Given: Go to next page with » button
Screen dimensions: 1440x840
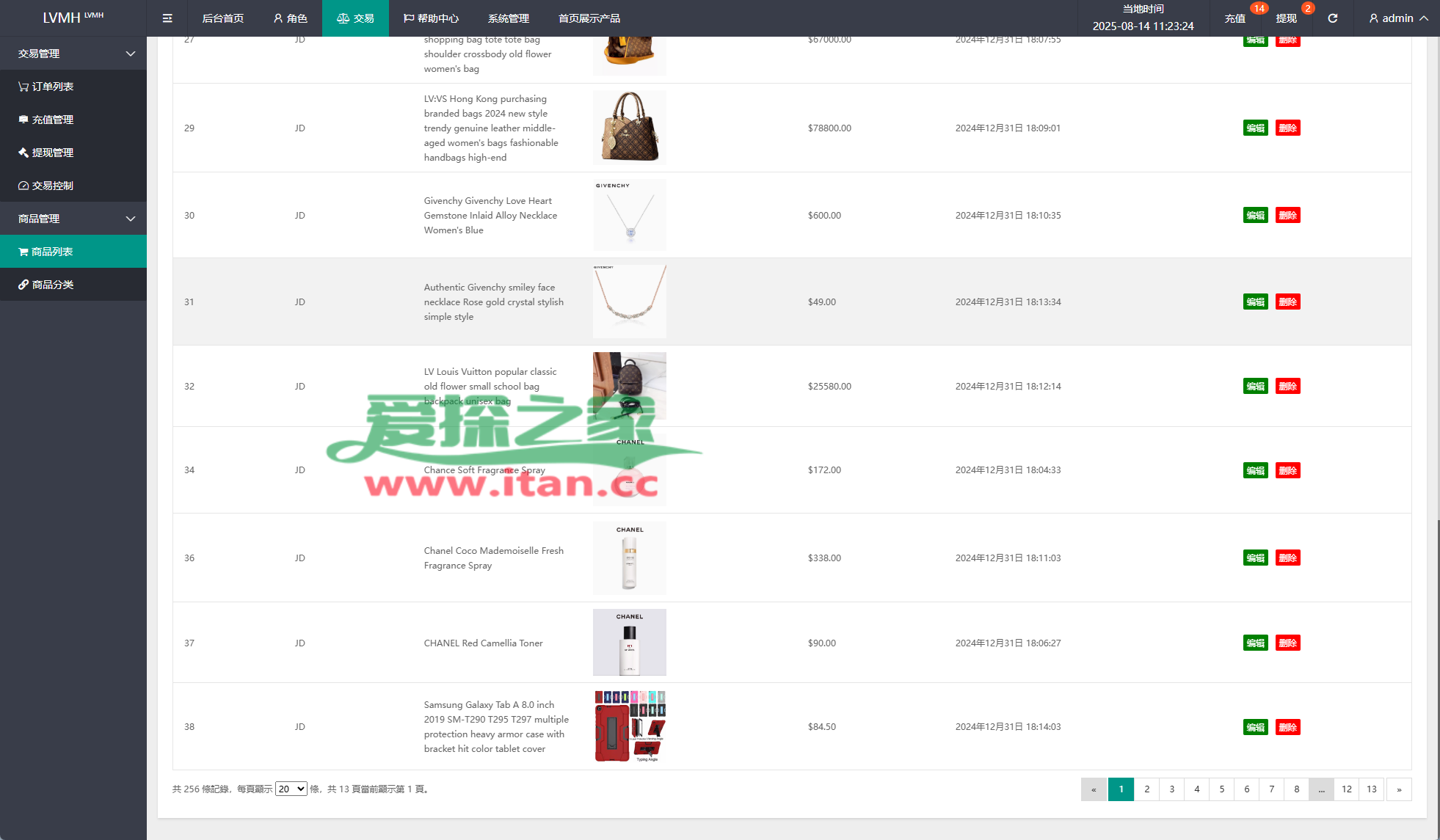Looking at the screenshot, I should (x=1399, y=789).
